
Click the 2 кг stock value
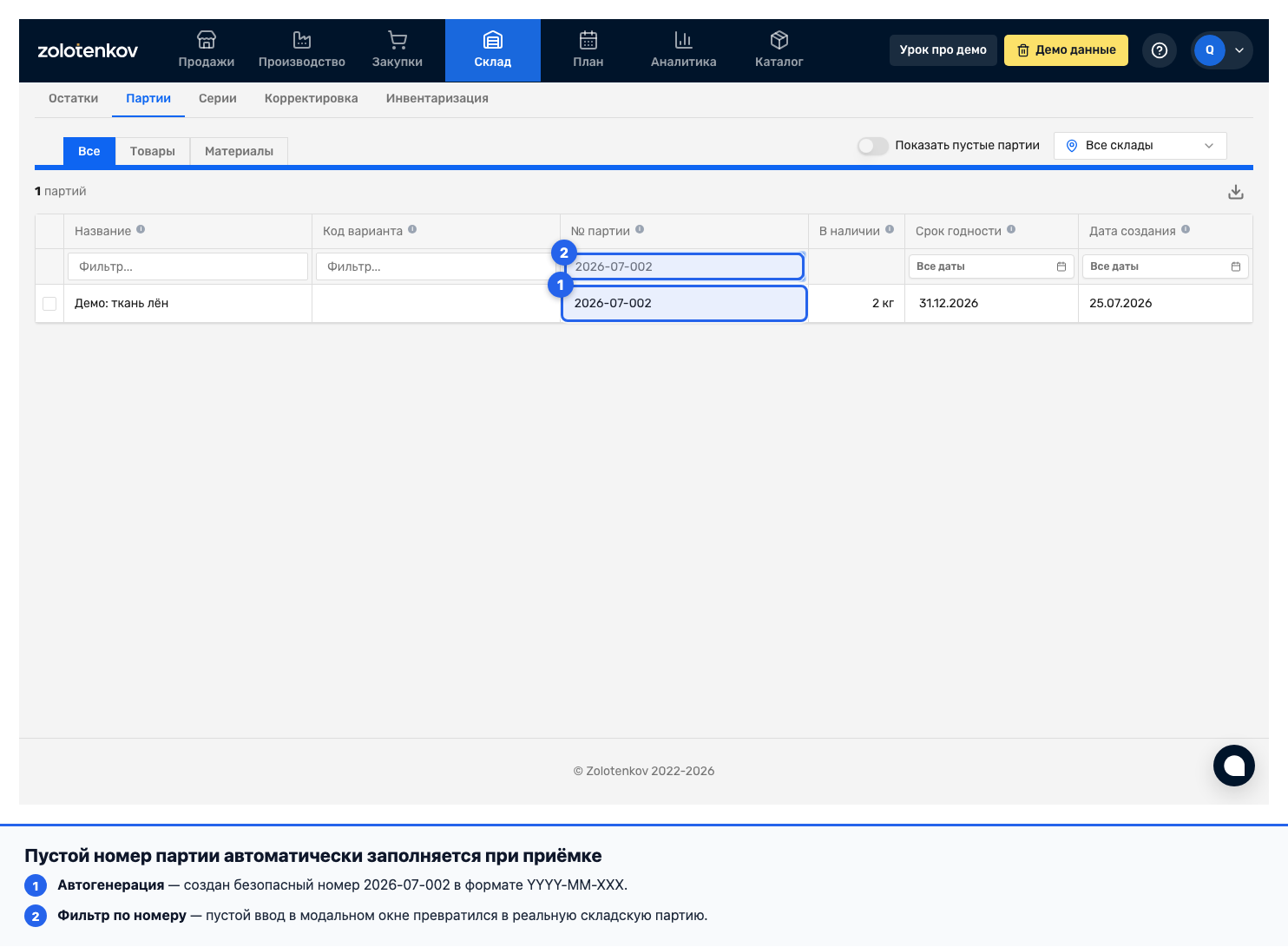pos(883,304)
